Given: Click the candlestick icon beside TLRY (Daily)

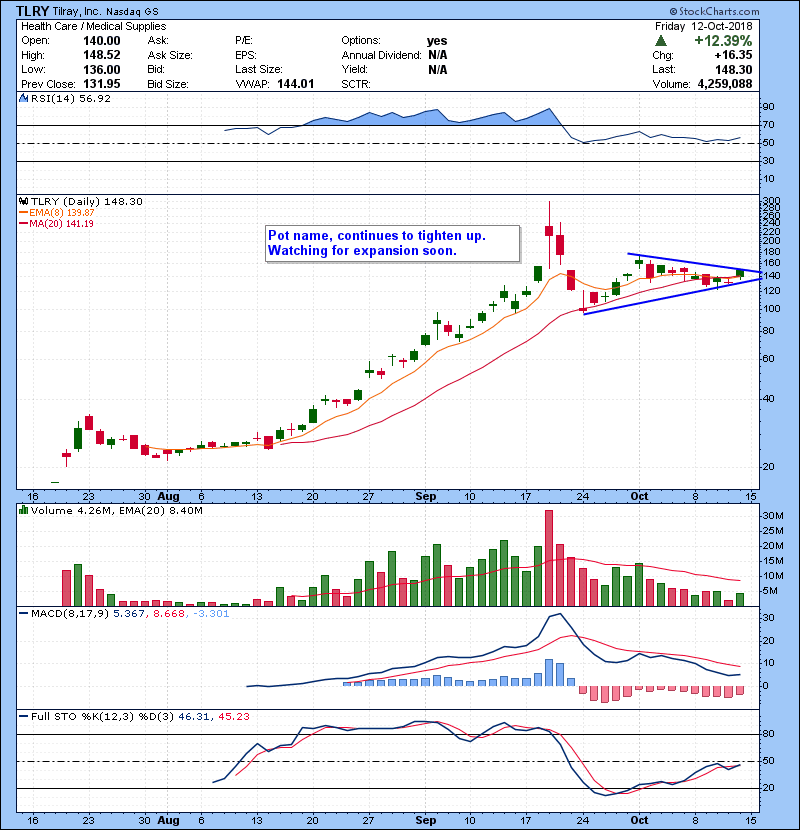Looking at the screenshot, I should 23,201.
